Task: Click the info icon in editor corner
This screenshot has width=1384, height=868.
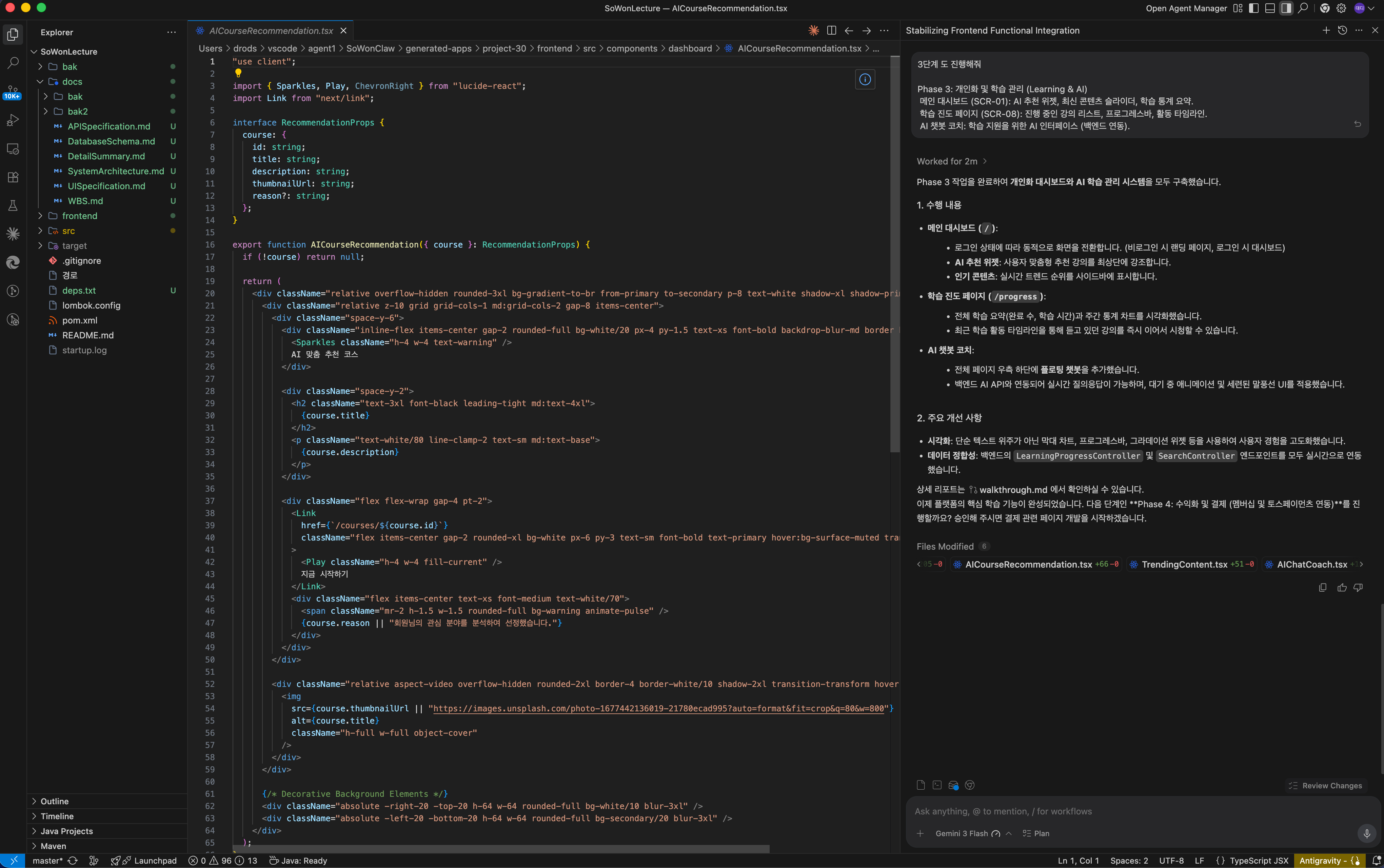Action: [x=865, y=79]
